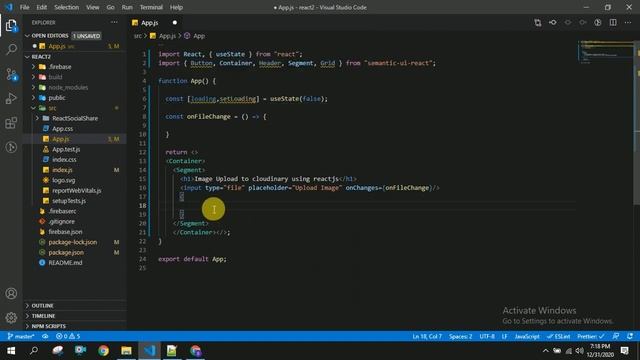Open the Terminal menu

point(151,7)
